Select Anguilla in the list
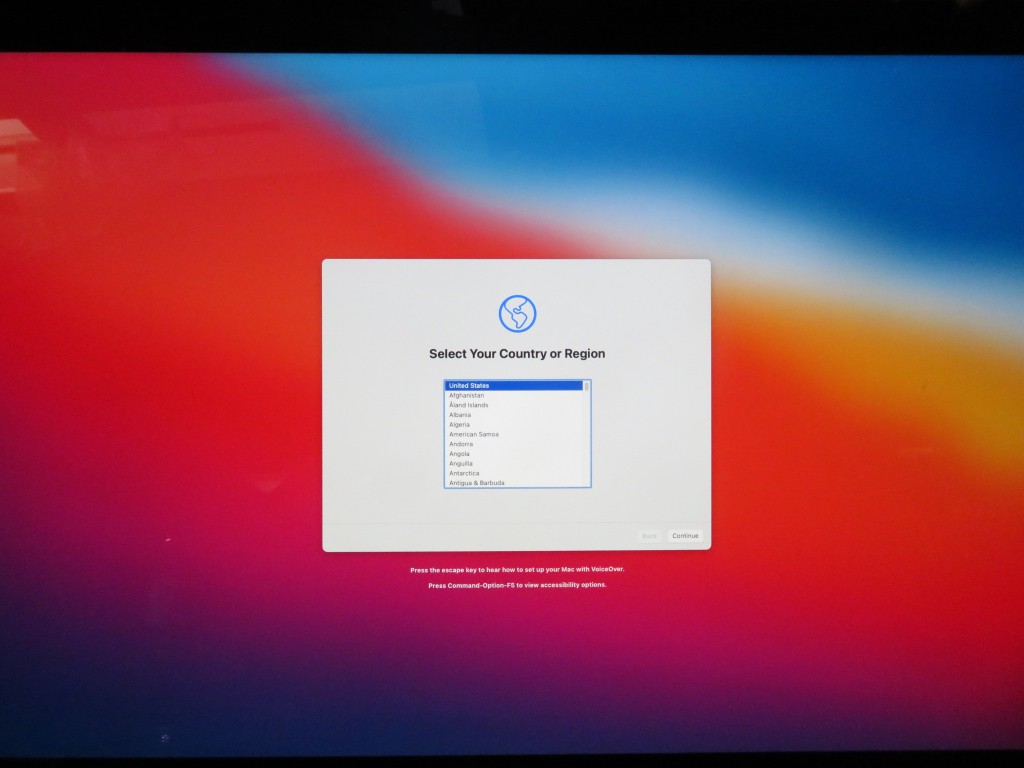 pyautogui.click(x=514, y=464)
